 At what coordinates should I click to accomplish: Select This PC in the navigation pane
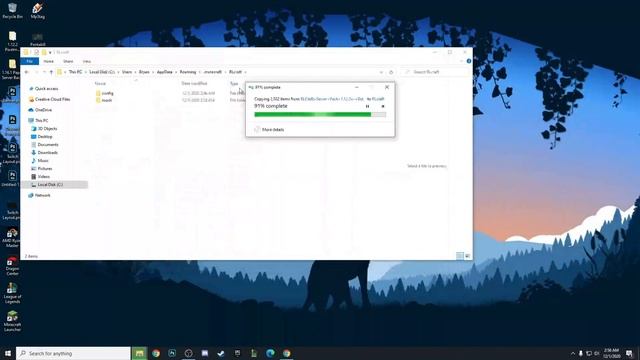(41, 121)
